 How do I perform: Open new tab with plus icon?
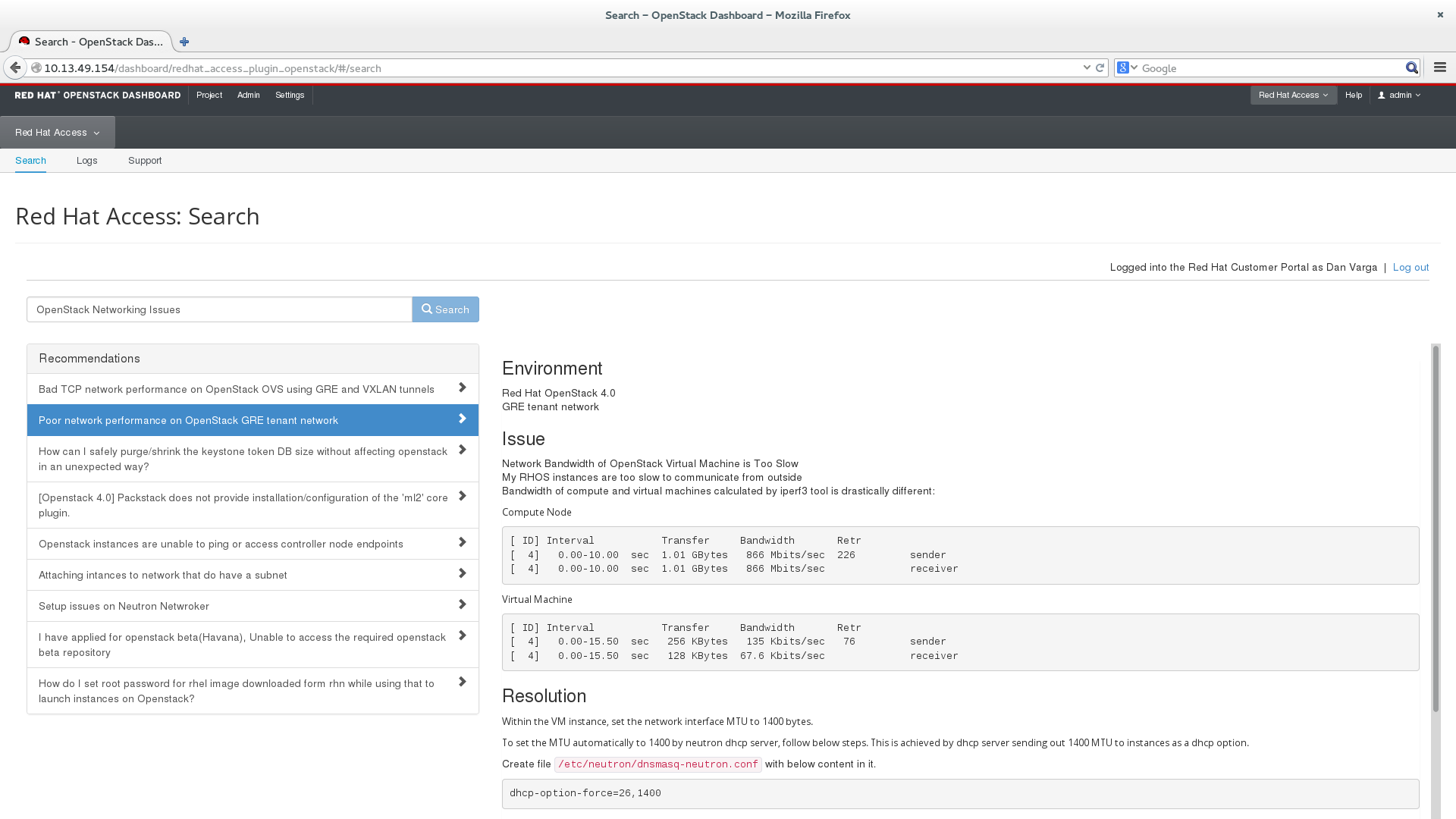click(184, 42)
